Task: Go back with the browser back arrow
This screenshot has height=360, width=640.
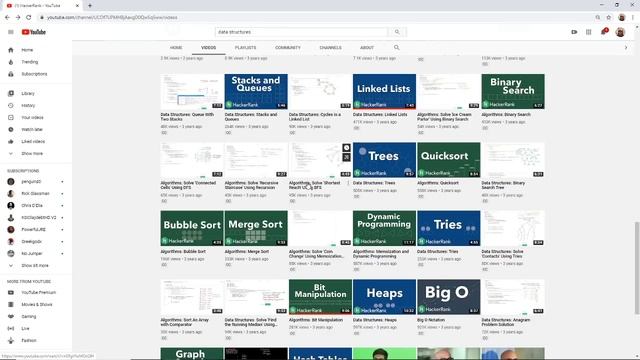Action: [7, 18]
